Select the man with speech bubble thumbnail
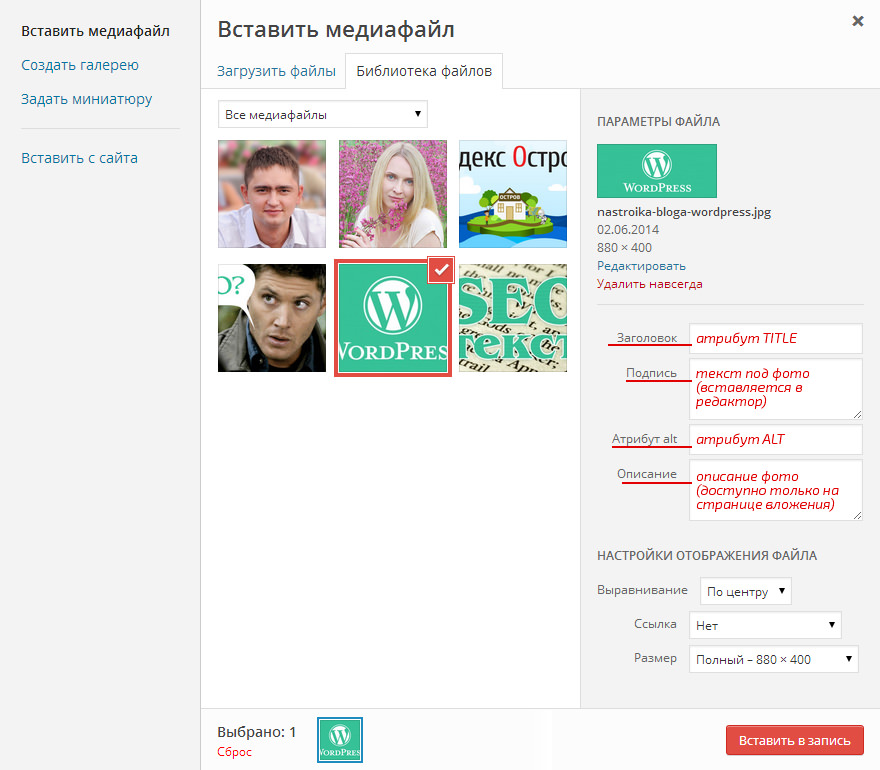Screen dimensions: 880x770 272,318
